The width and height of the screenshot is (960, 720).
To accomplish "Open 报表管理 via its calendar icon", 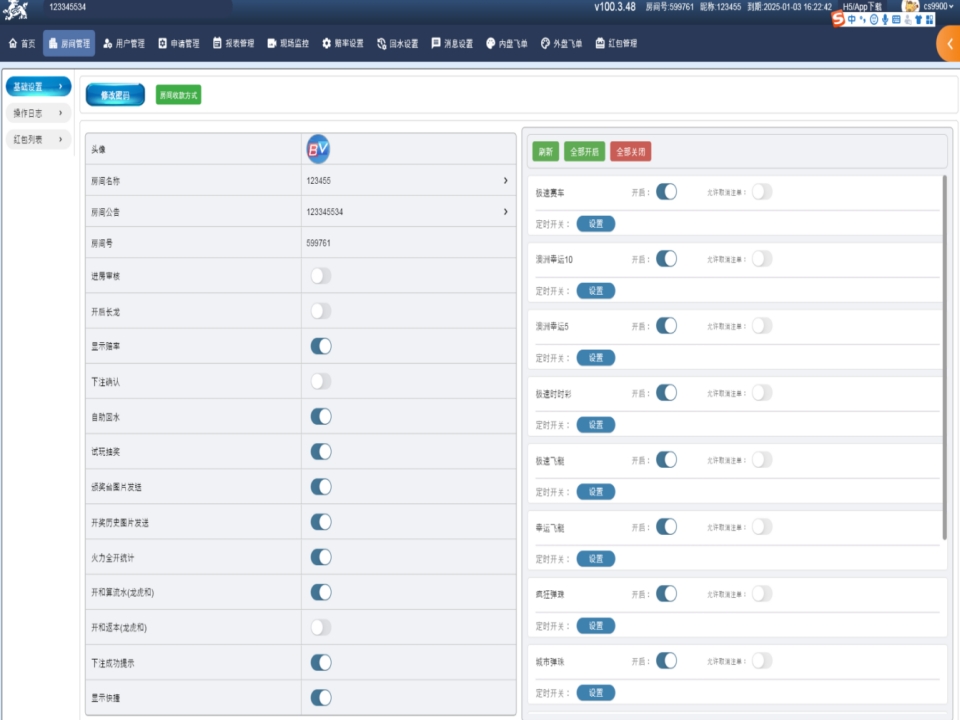I will coord(217,43).
